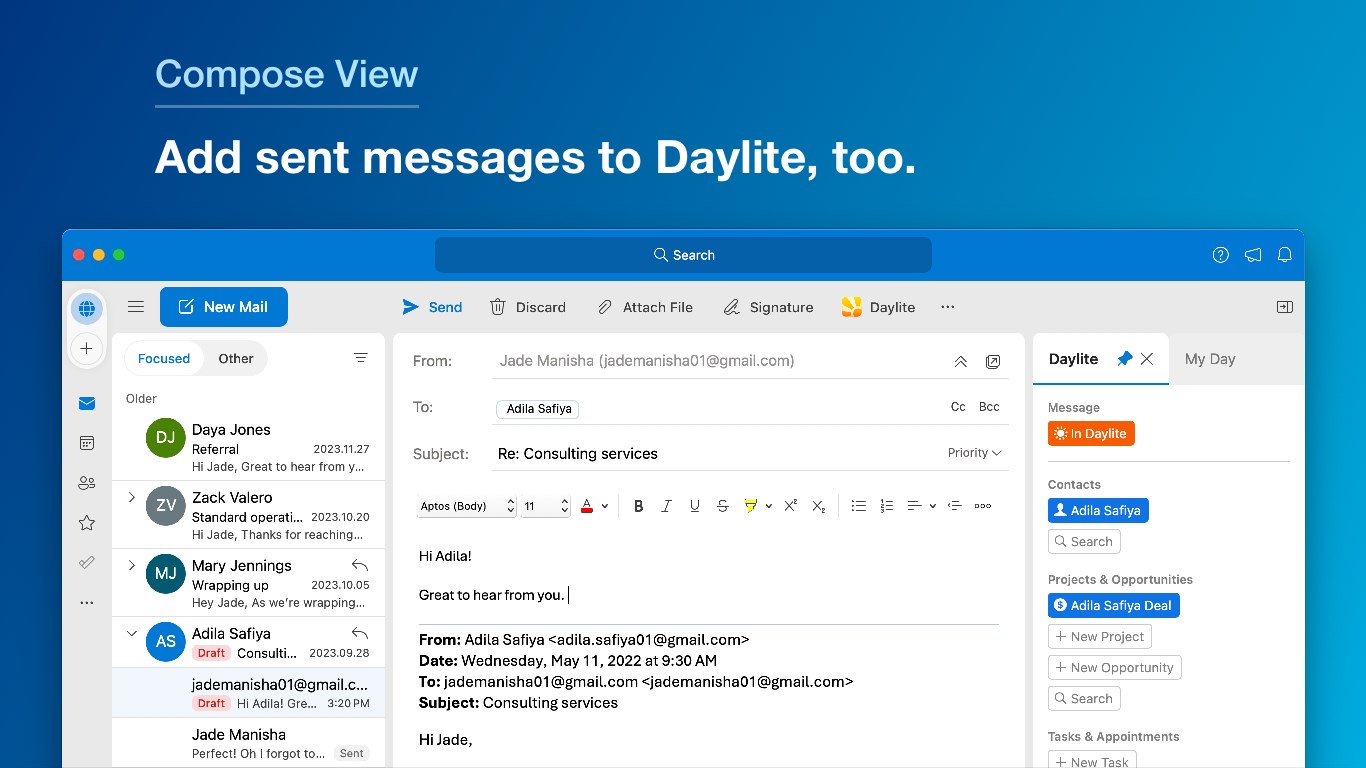This screenshot has height=768, width=1366.
Task: Toggle the hamburger navigation menu
Action: (136, 307)
